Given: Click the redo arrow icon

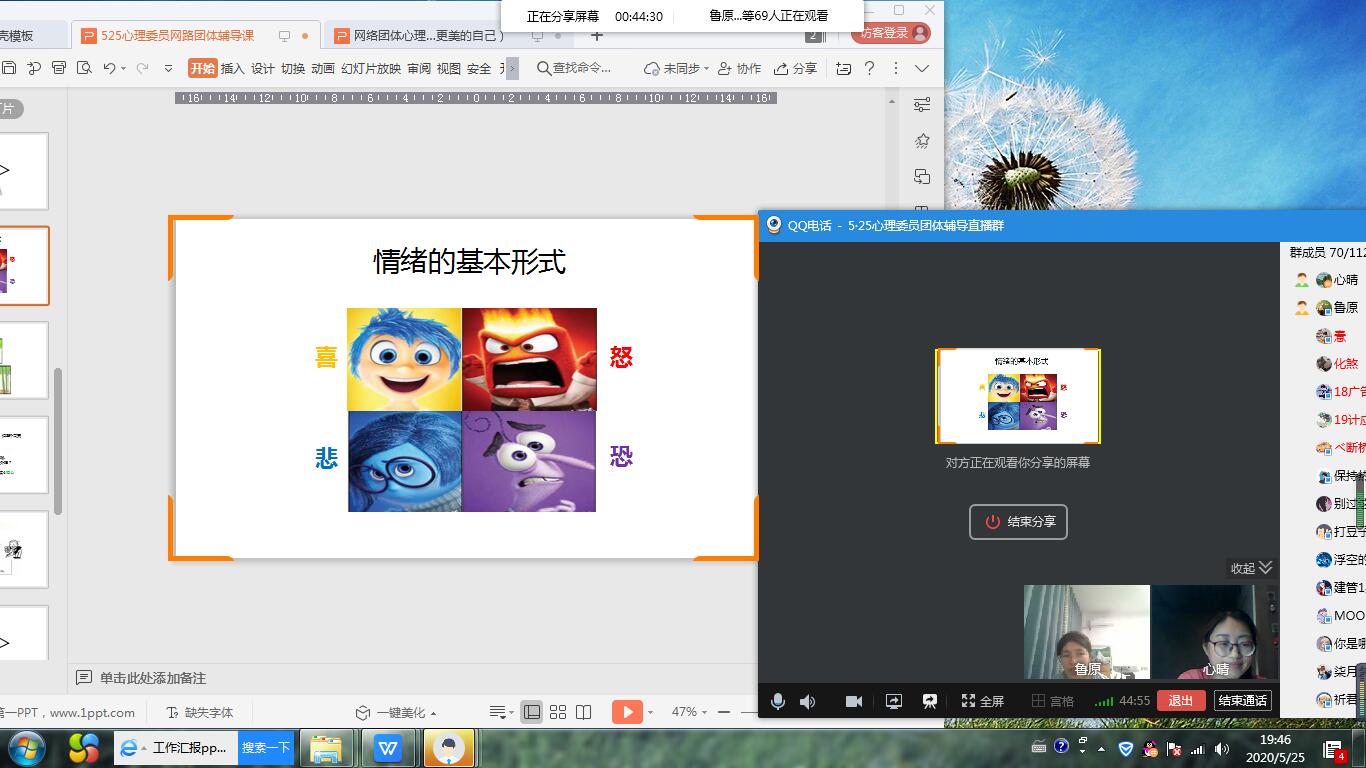Looking at the screenshot, I should click(x=142, y=68).
